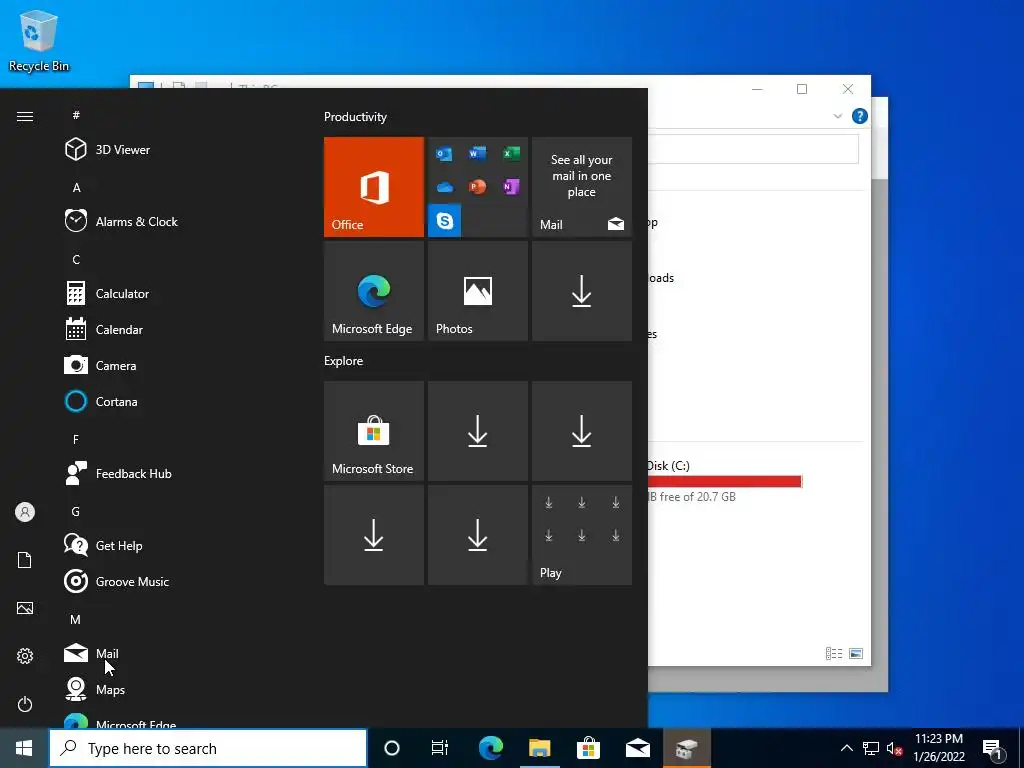This screenshot has height=768, width=1024.
Task: Switch File Explorer to large icons view
Action: (856, 653)
